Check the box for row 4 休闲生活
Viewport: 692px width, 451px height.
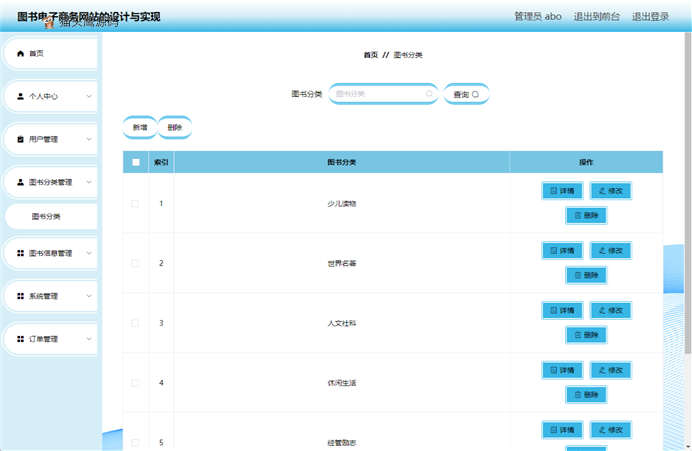(135, 383)
